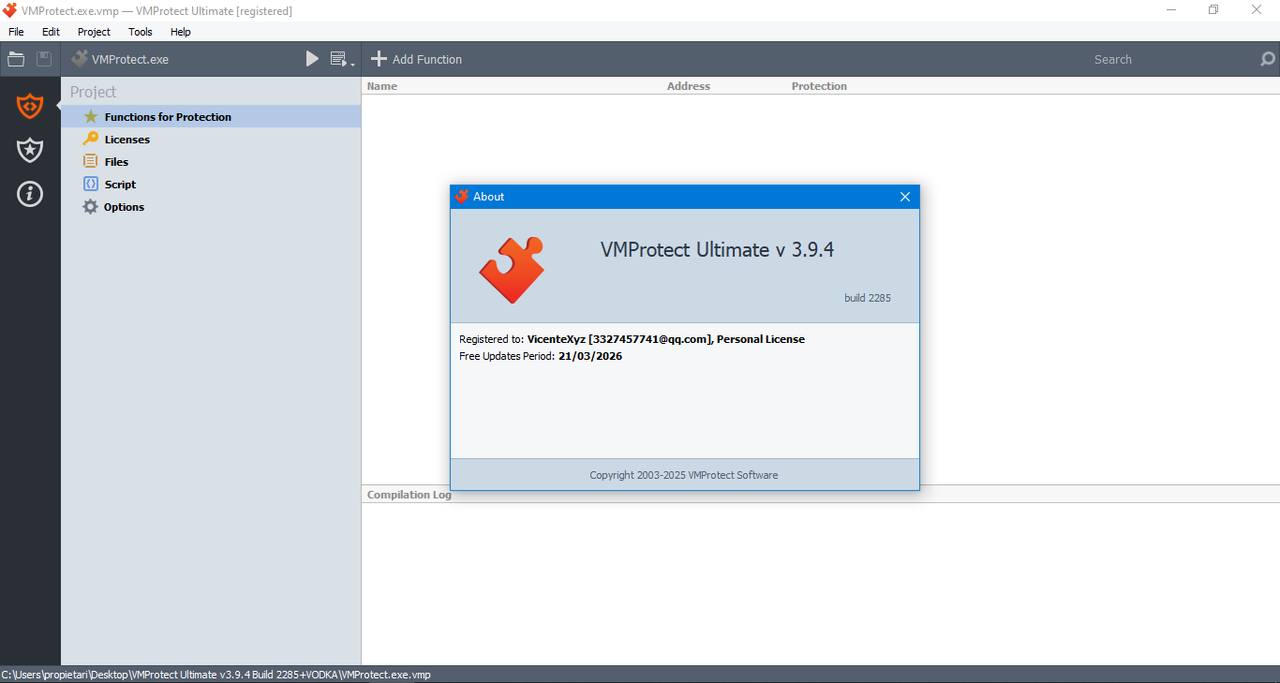Image resolution: width=1280 pixels, height=683 pixels.
Task: Click the Protection column header
Action: pos(819,86)
